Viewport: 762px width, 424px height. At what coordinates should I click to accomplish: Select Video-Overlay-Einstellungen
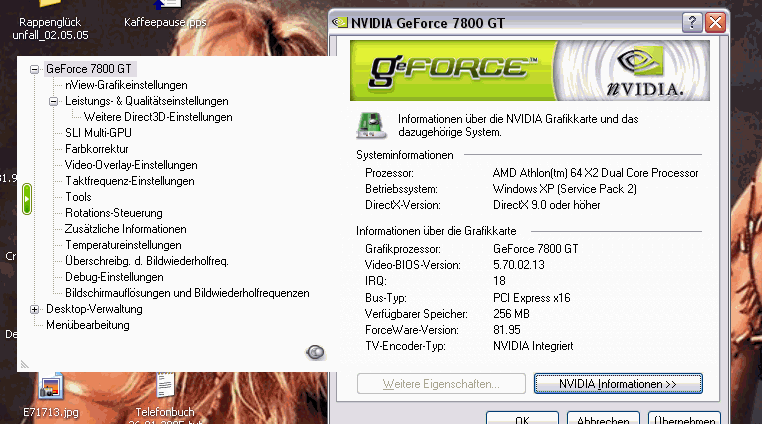pos(131,165)
